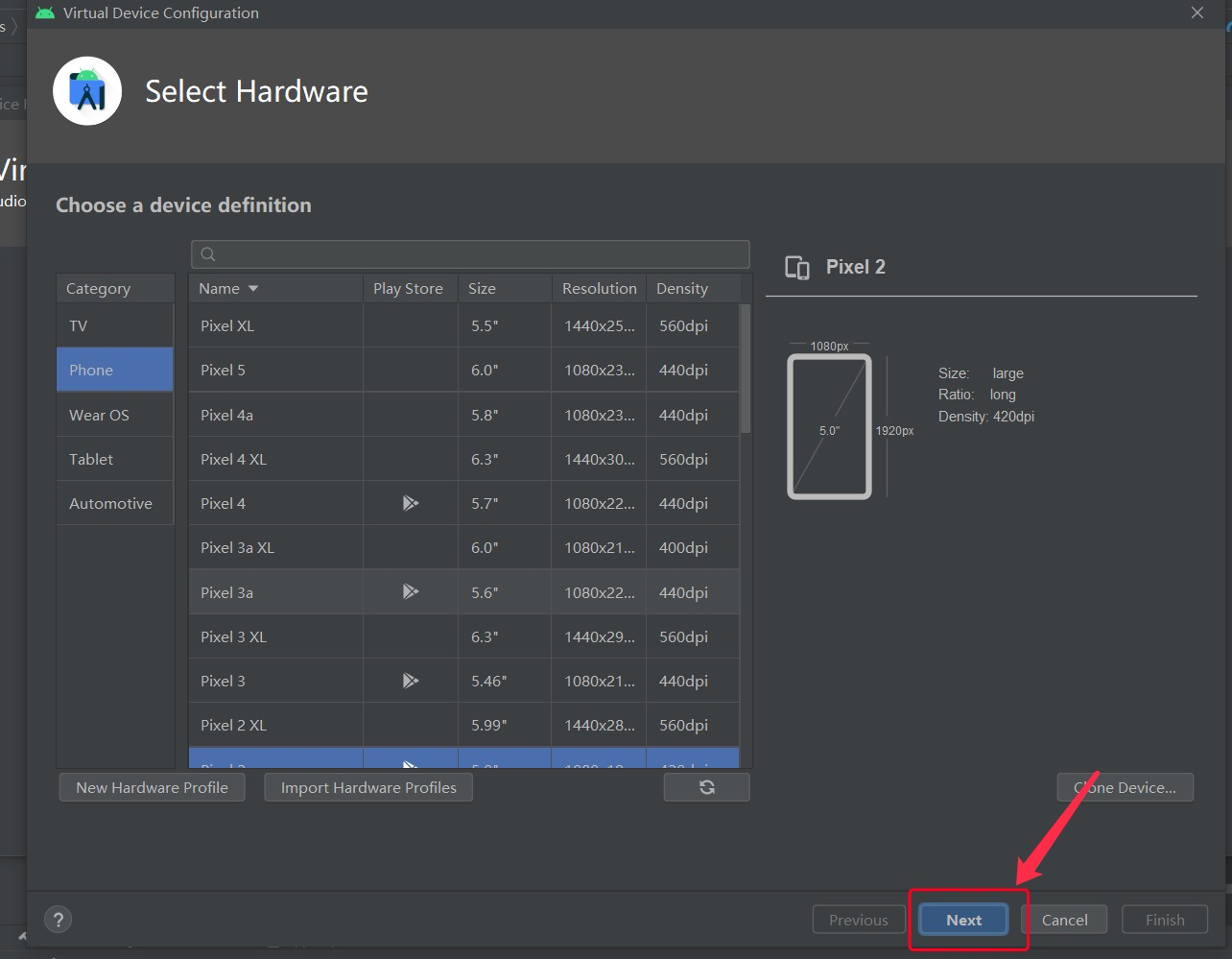
Task: Click the 400dpi density cell
Action: (x=693, y=547)
